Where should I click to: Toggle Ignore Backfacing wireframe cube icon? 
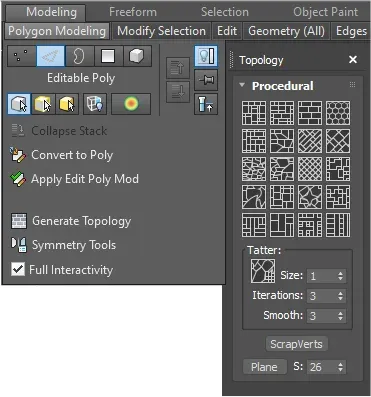95,104
